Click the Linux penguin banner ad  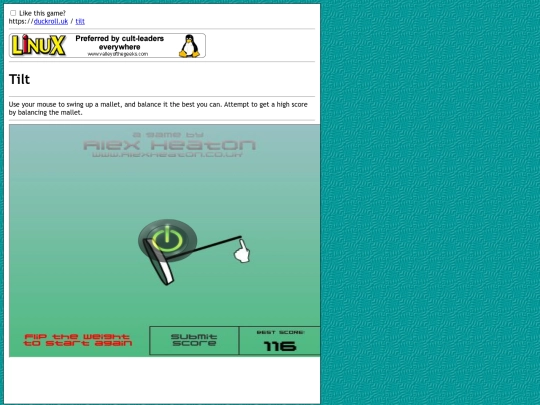[107, 45]
